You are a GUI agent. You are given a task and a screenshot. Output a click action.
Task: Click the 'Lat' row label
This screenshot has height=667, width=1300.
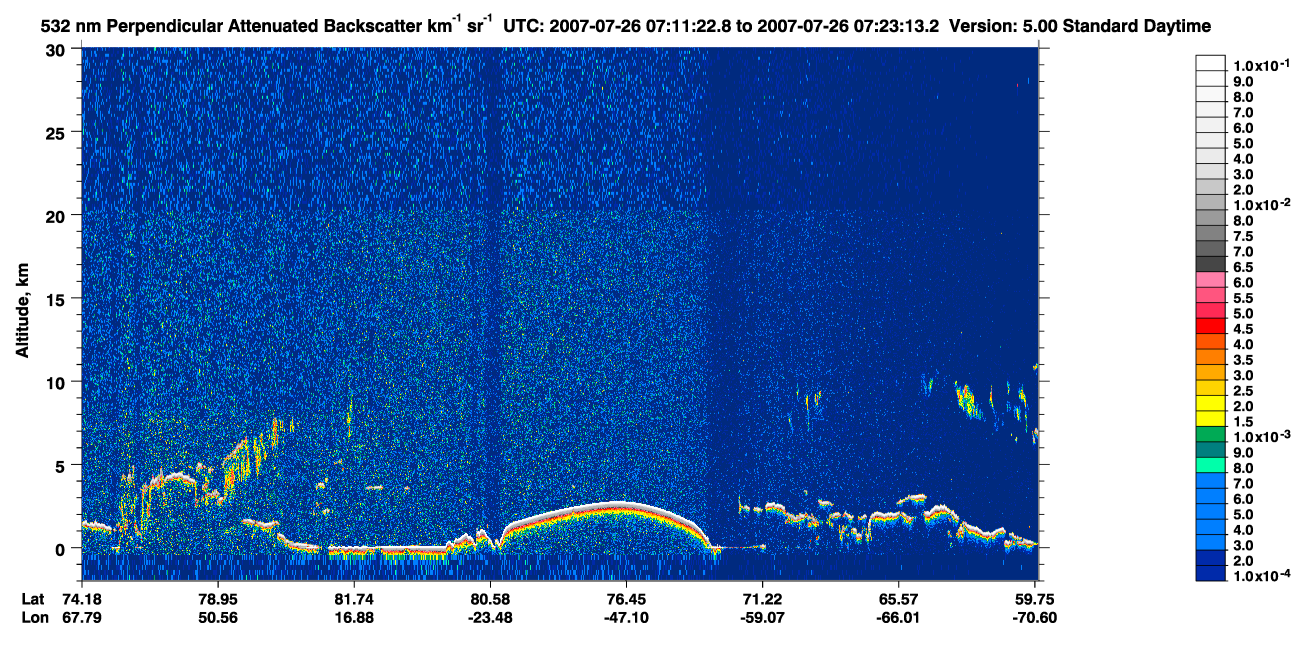33,598
